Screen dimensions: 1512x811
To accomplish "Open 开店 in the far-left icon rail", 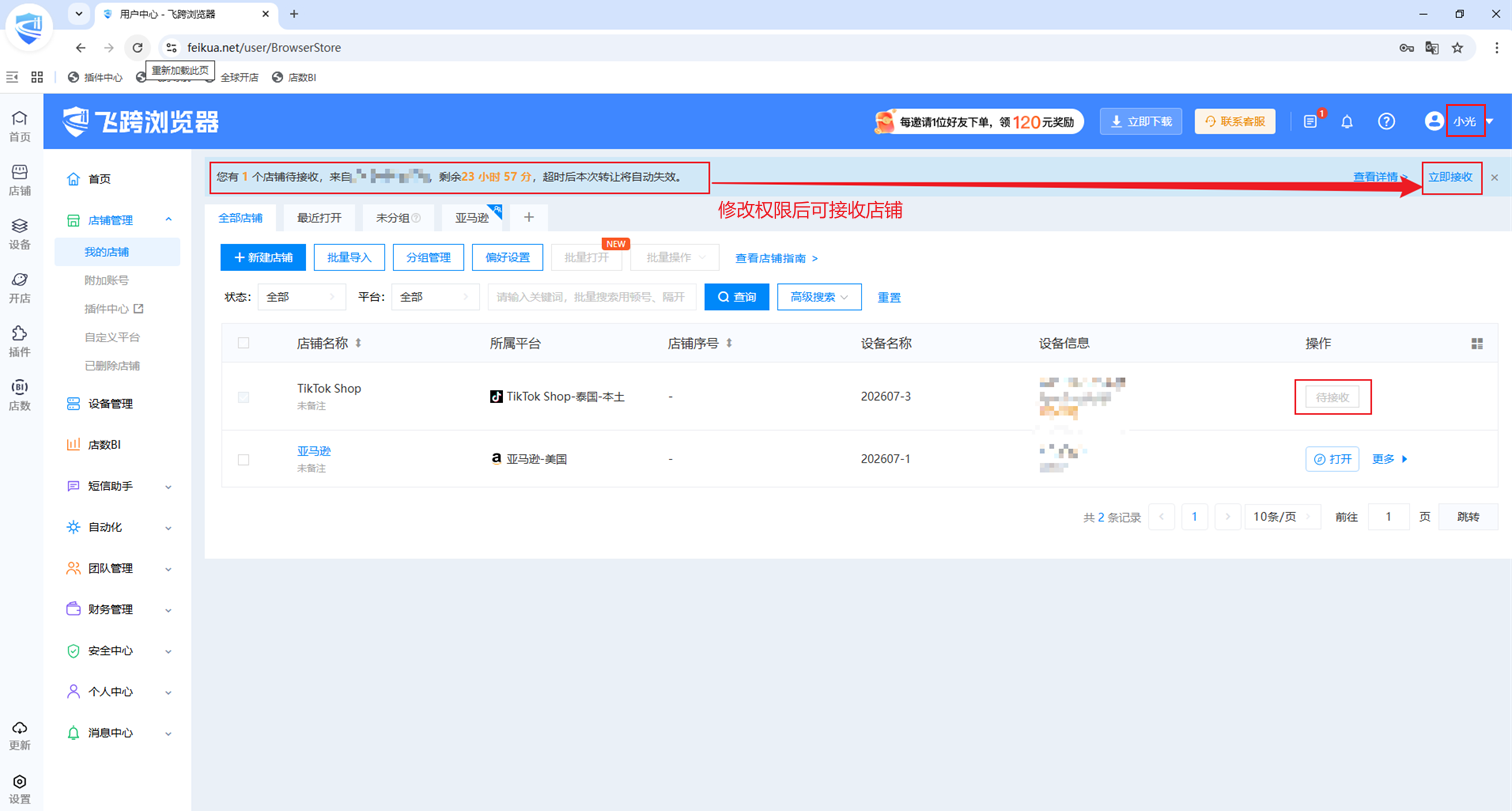I will point(20,289).
